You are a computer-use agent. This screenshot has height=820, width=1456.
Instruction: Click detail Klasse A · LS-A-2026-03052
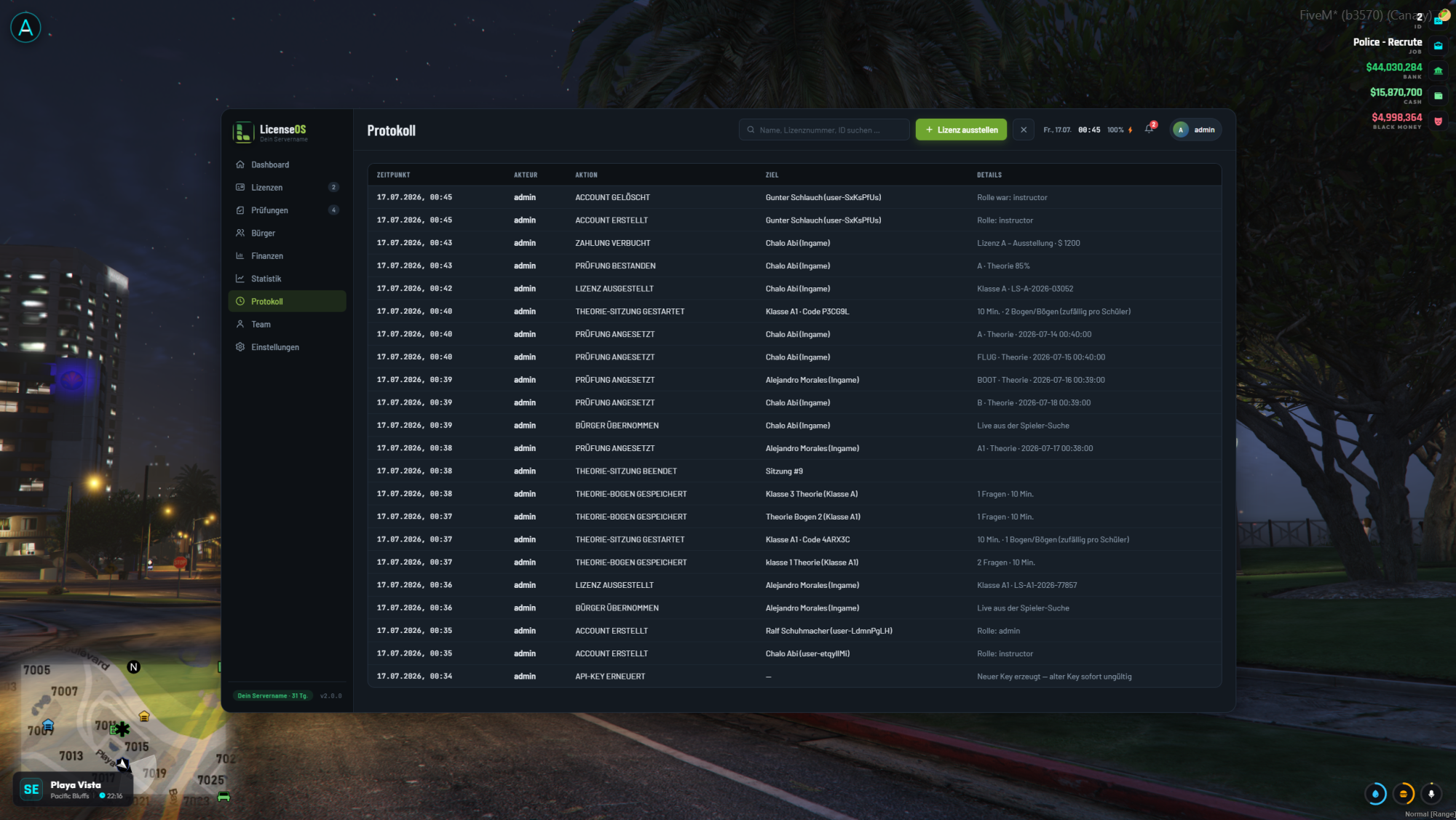[1025, 289]
